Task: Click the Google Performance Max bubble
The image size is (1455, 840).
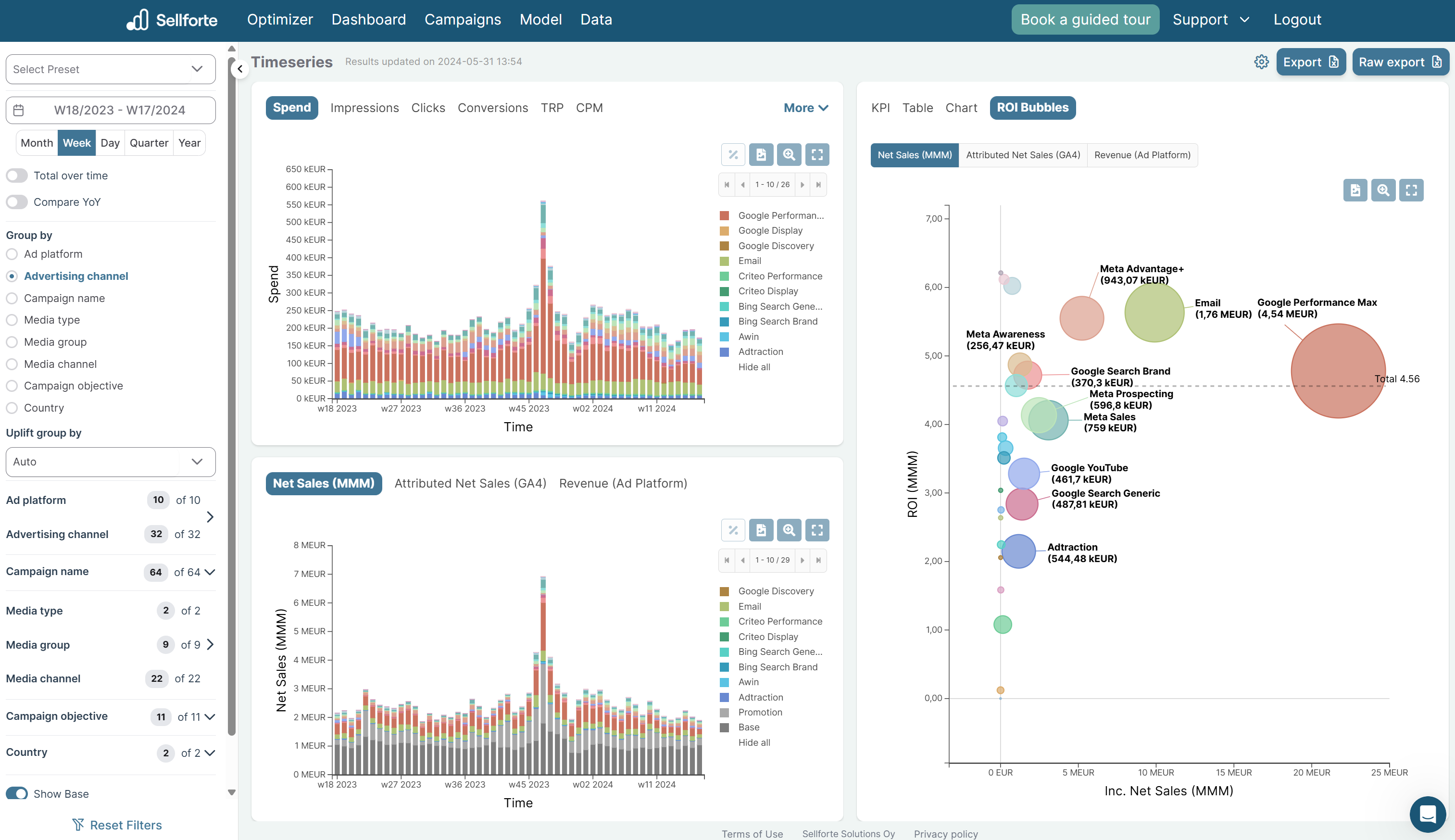Action: (x=1338, y=371)
